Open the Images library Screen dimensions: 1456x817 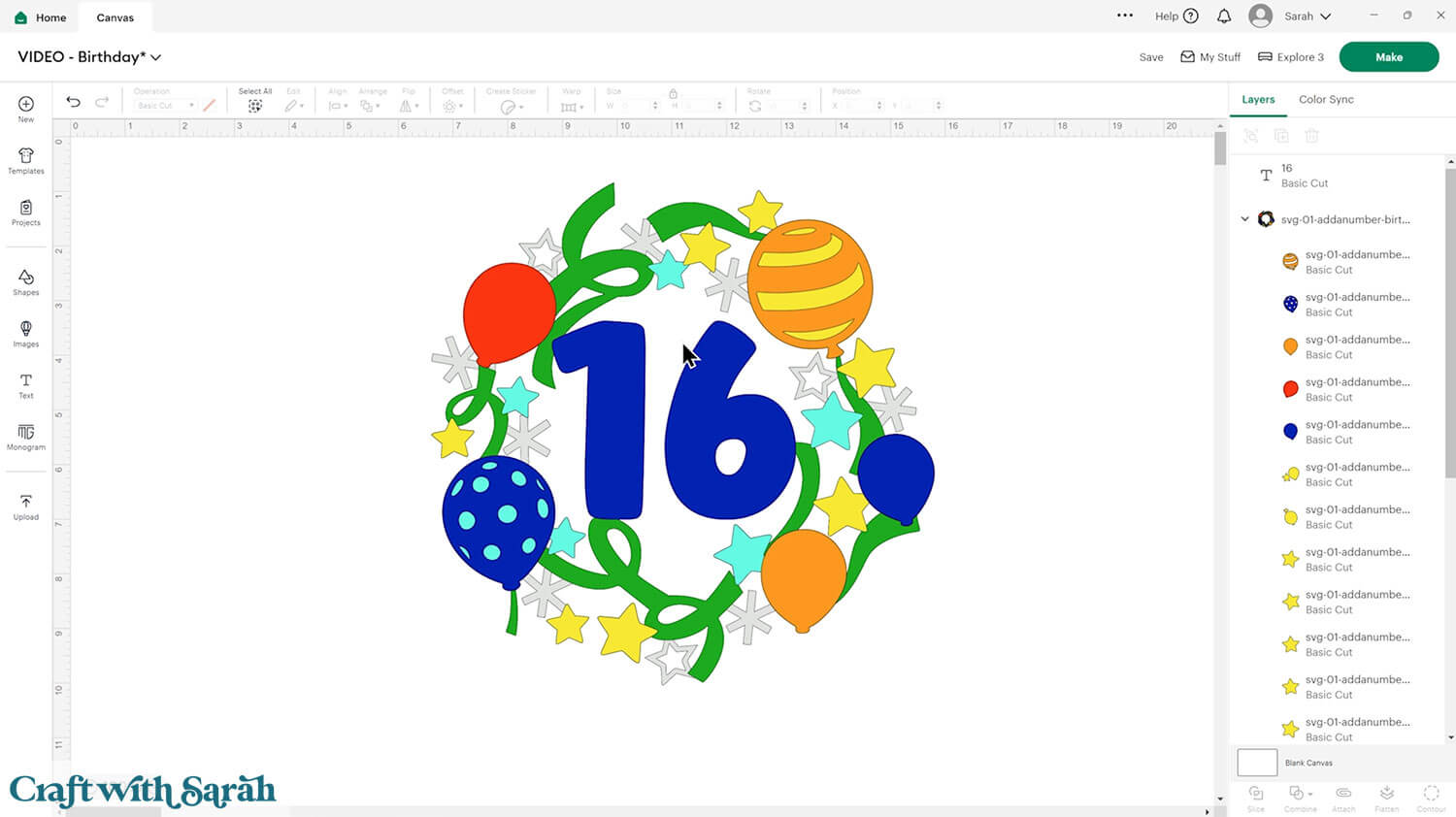[26, 334]
